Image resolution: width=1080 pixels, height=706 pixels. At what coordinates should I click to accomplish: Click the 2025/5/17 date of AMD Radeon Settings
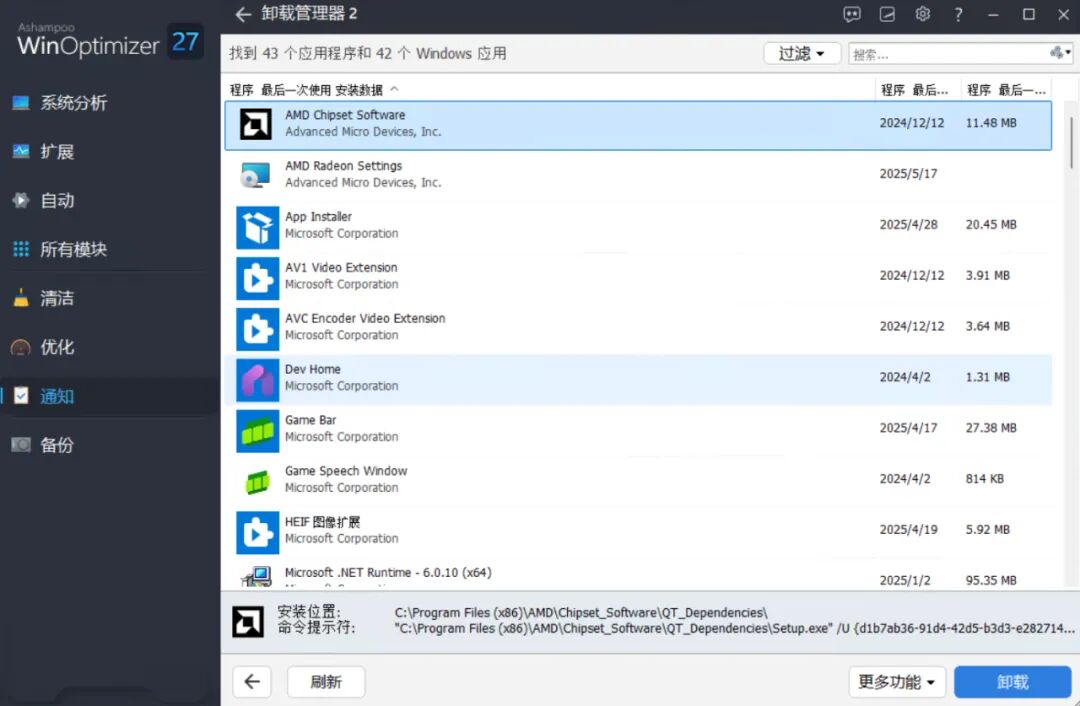[908, 174]
